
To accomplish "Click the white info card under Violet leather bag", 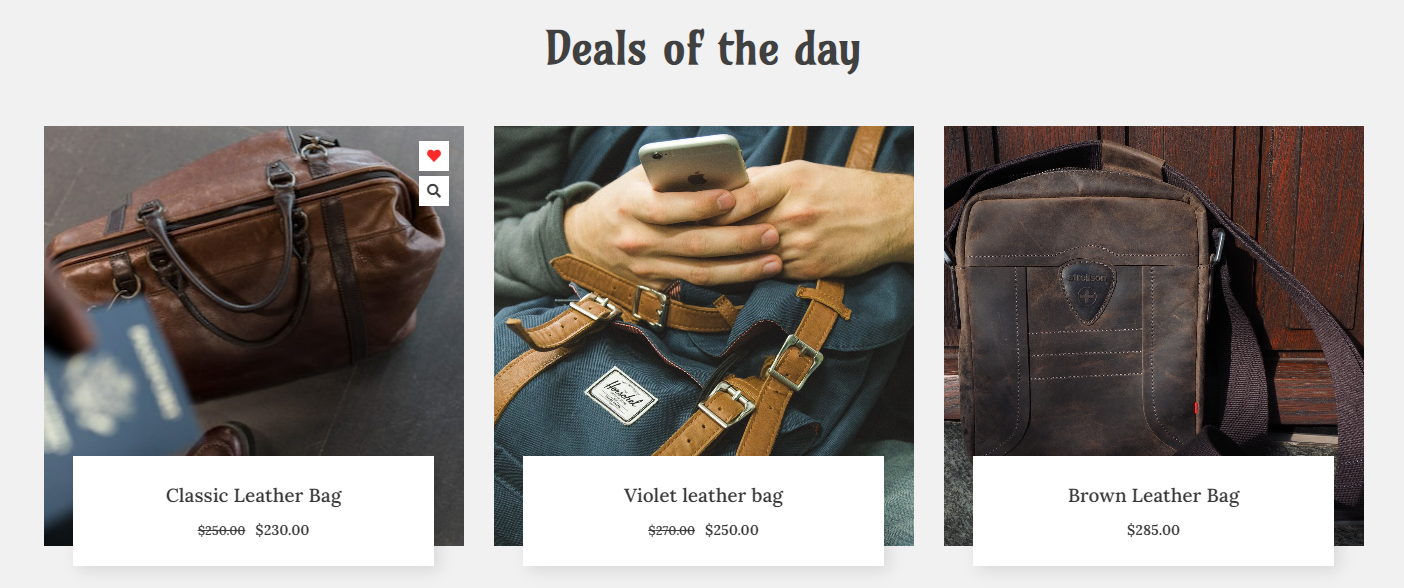I will pyautogui.click(x=704, y=511).
